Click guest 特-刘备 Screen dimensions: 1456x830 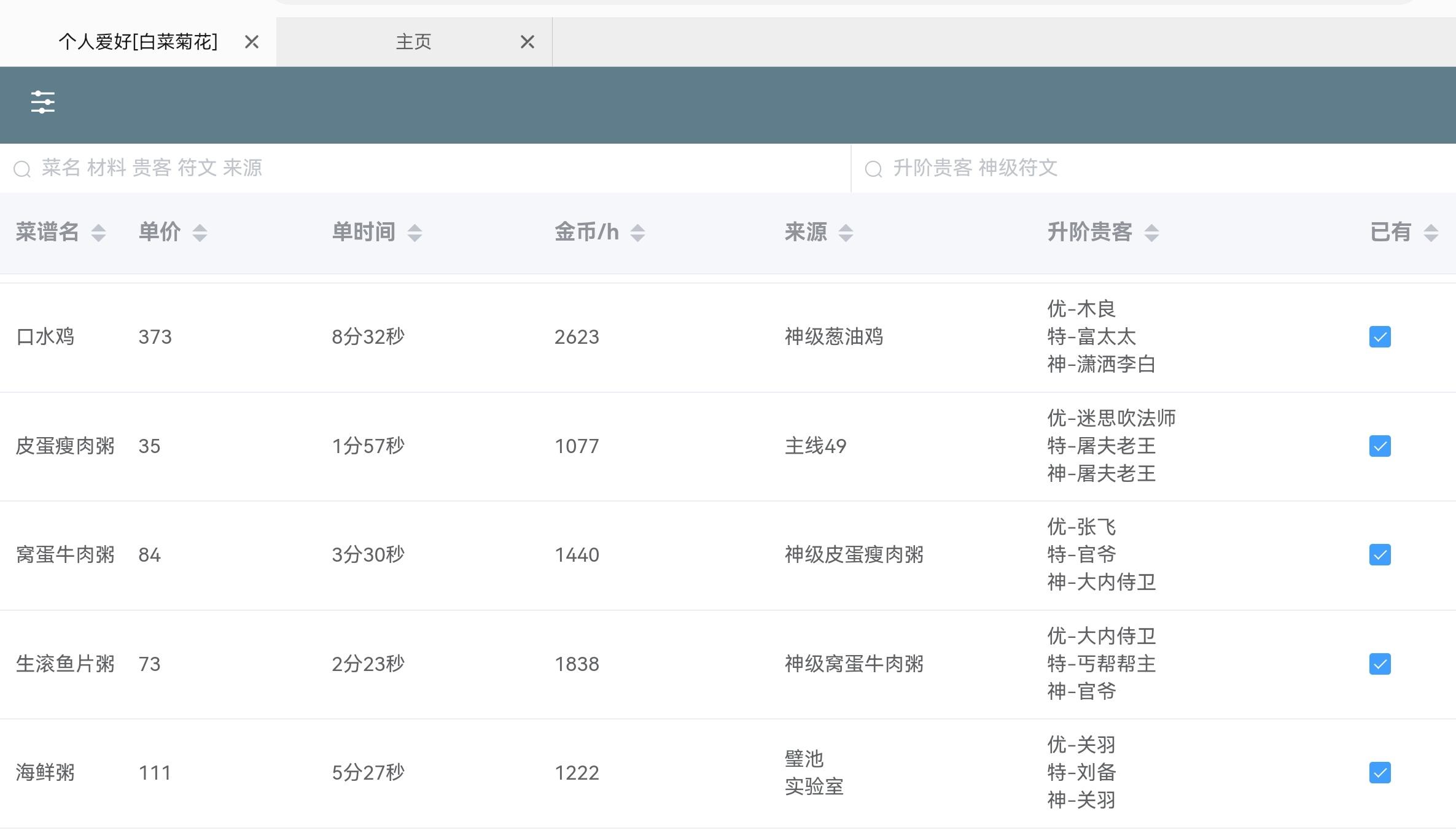click(x=1081, y=773)
